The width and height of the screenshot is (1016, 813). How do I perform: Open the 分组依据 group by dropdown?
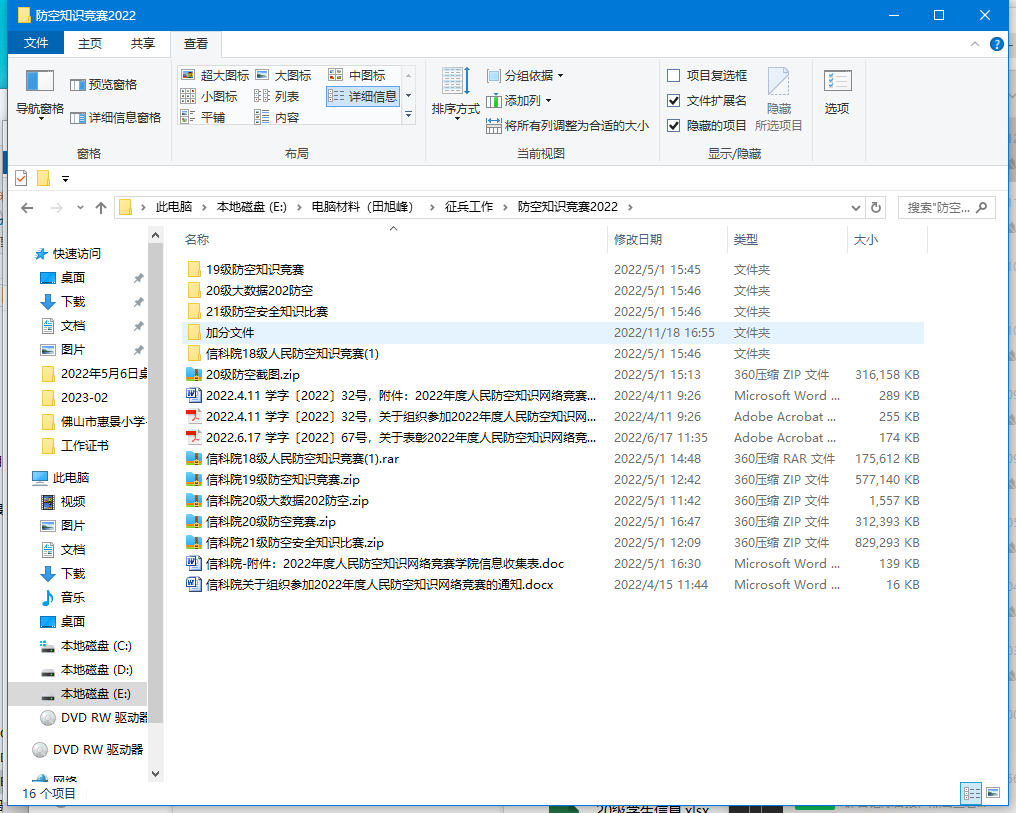pyautogui.click(x=525, y=75)
